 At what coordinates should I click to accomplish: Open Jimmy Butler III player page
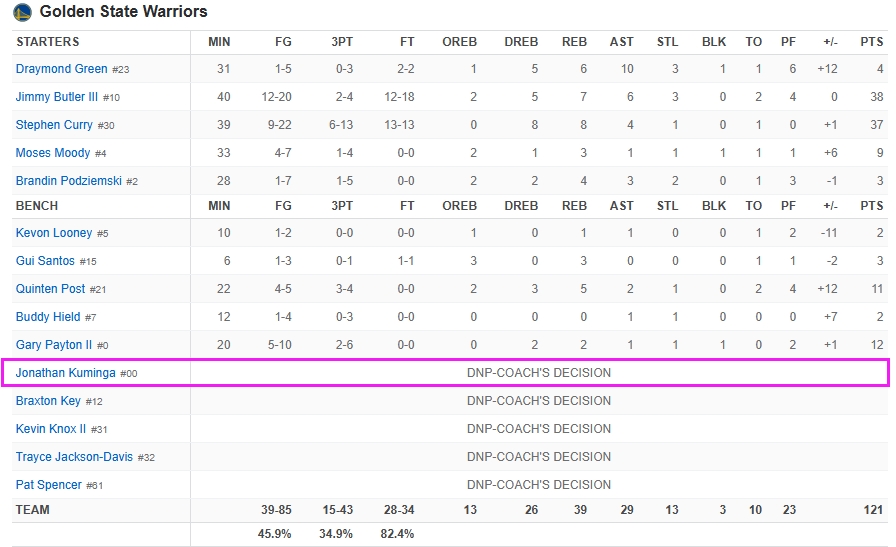click(x=57, y=97)
